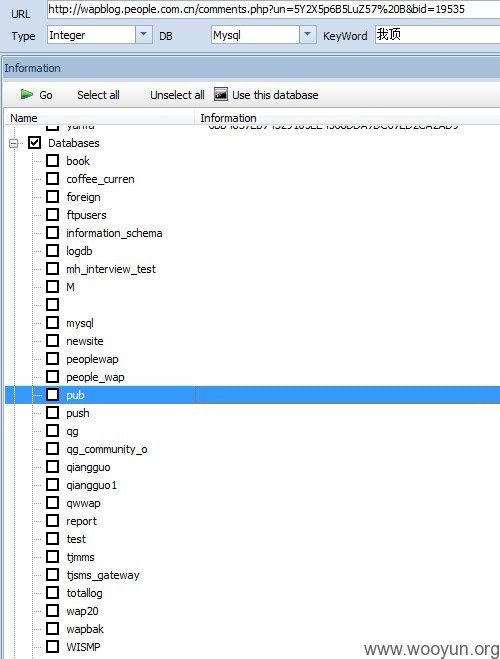
Task: Check the peoplewap checkbox
Action: [x=53, y=358]
